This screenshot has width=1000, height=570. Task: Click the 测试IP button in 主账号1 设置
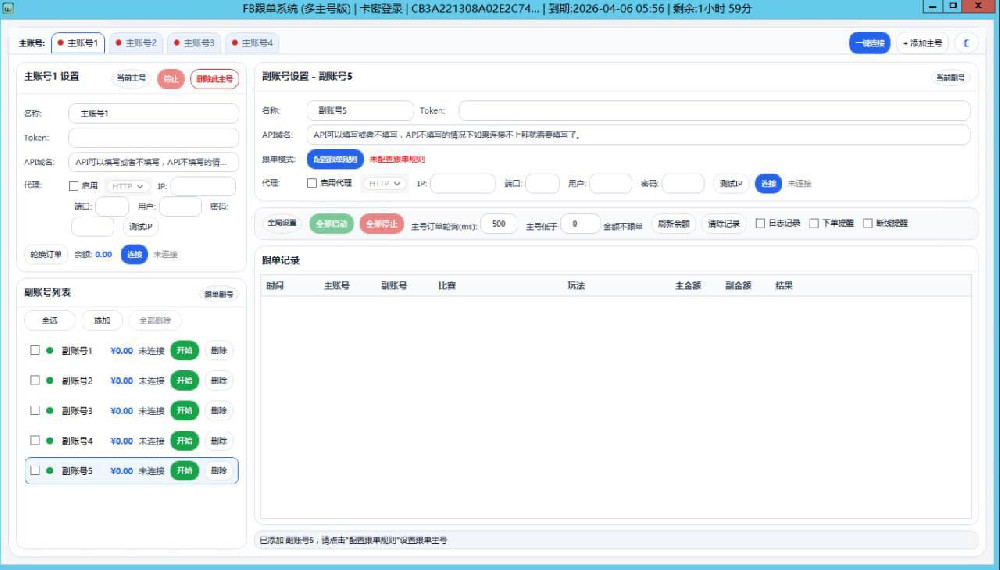[141, 226]
